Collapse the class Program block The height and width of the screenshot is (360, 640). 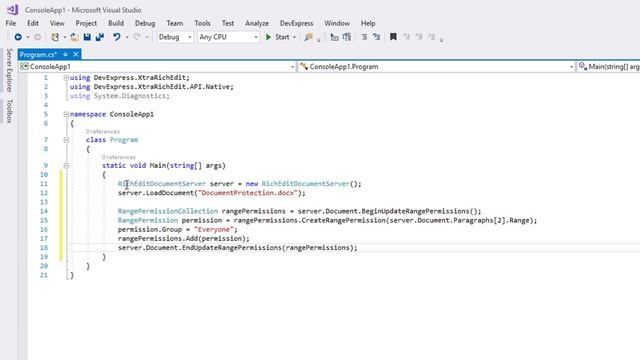click(66, 140)
